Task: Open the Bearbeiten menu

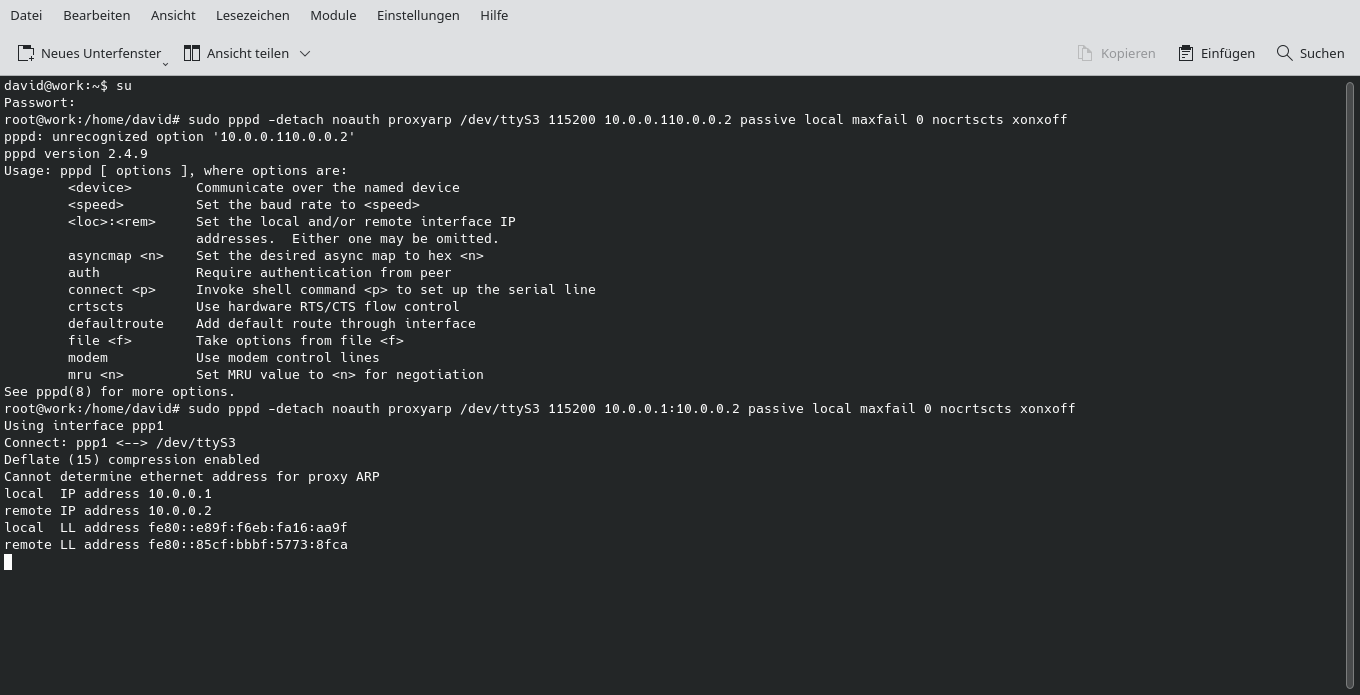Action: [x=96, y=15]
